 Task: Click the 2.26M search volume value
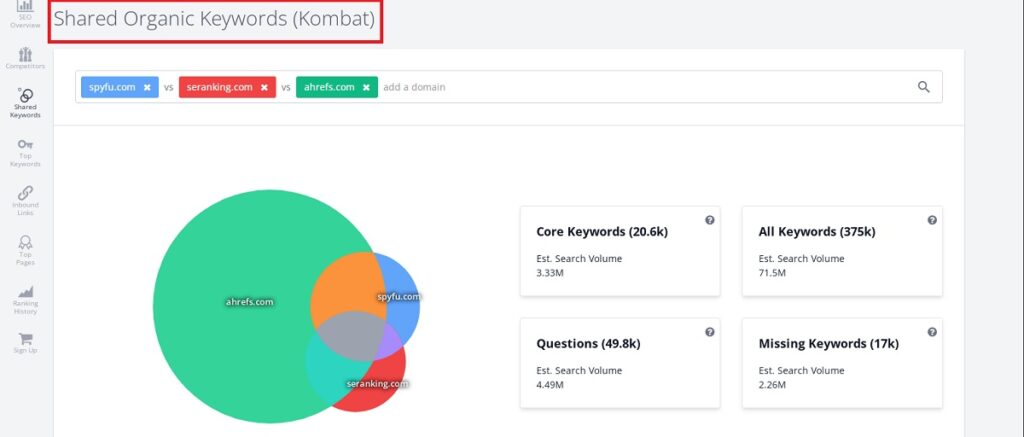[x=773, y=384]
